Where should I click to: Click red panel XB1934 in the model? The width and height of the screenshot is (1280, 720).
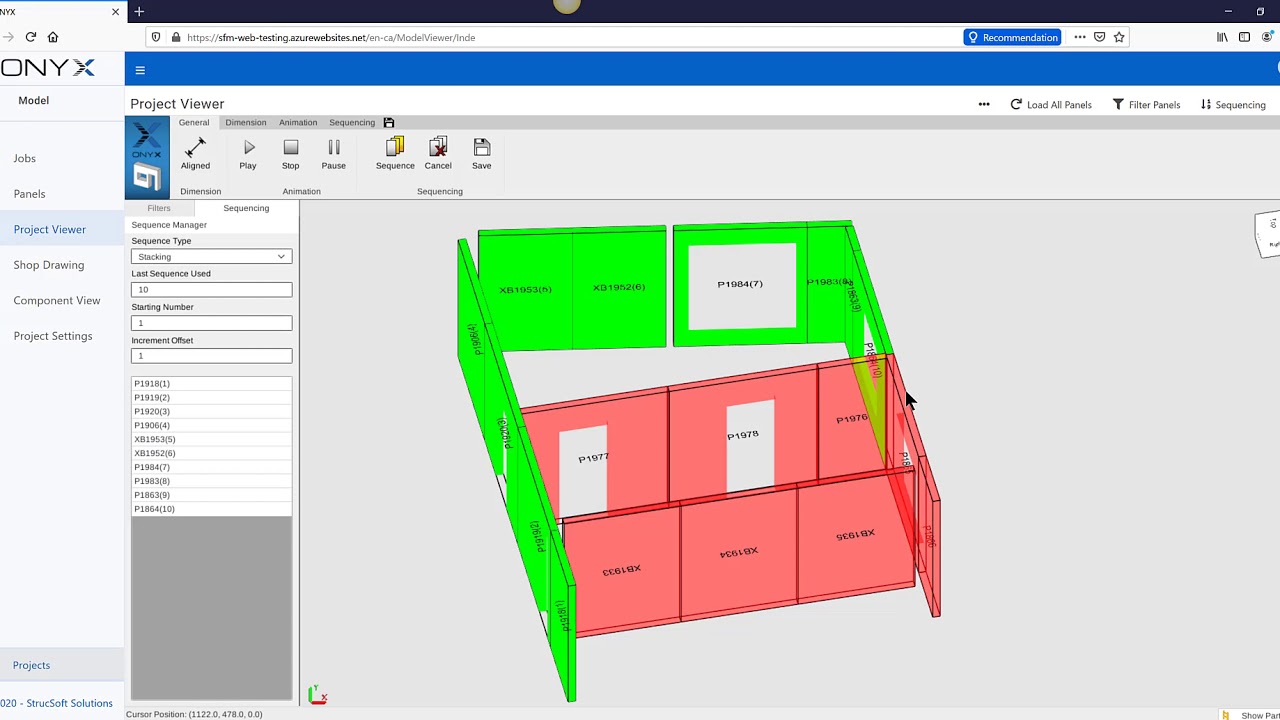click(x=739, y=552)
